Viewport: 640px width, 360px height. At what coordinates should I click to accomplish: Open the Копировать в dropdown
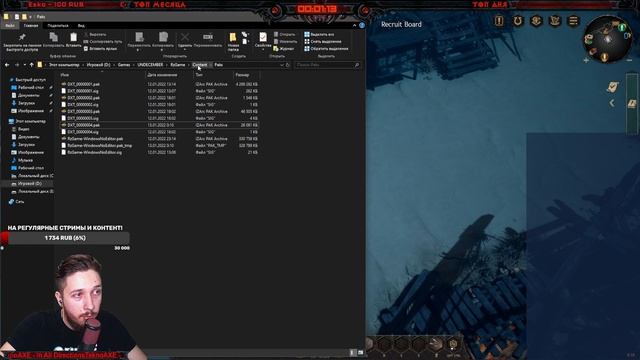point(163,50)
